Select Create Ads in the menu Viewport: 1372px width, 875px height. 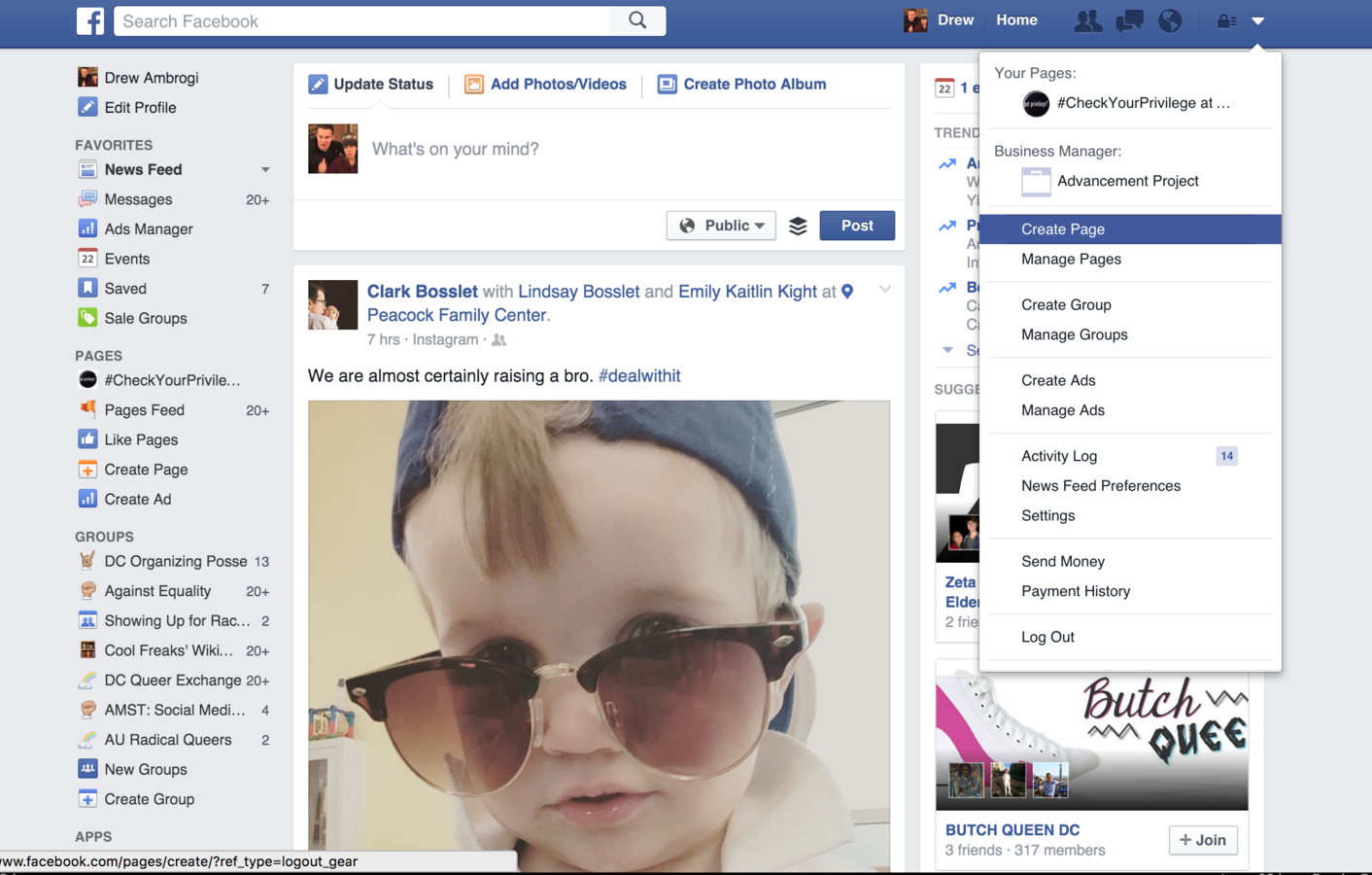(x=1058, y=380)
